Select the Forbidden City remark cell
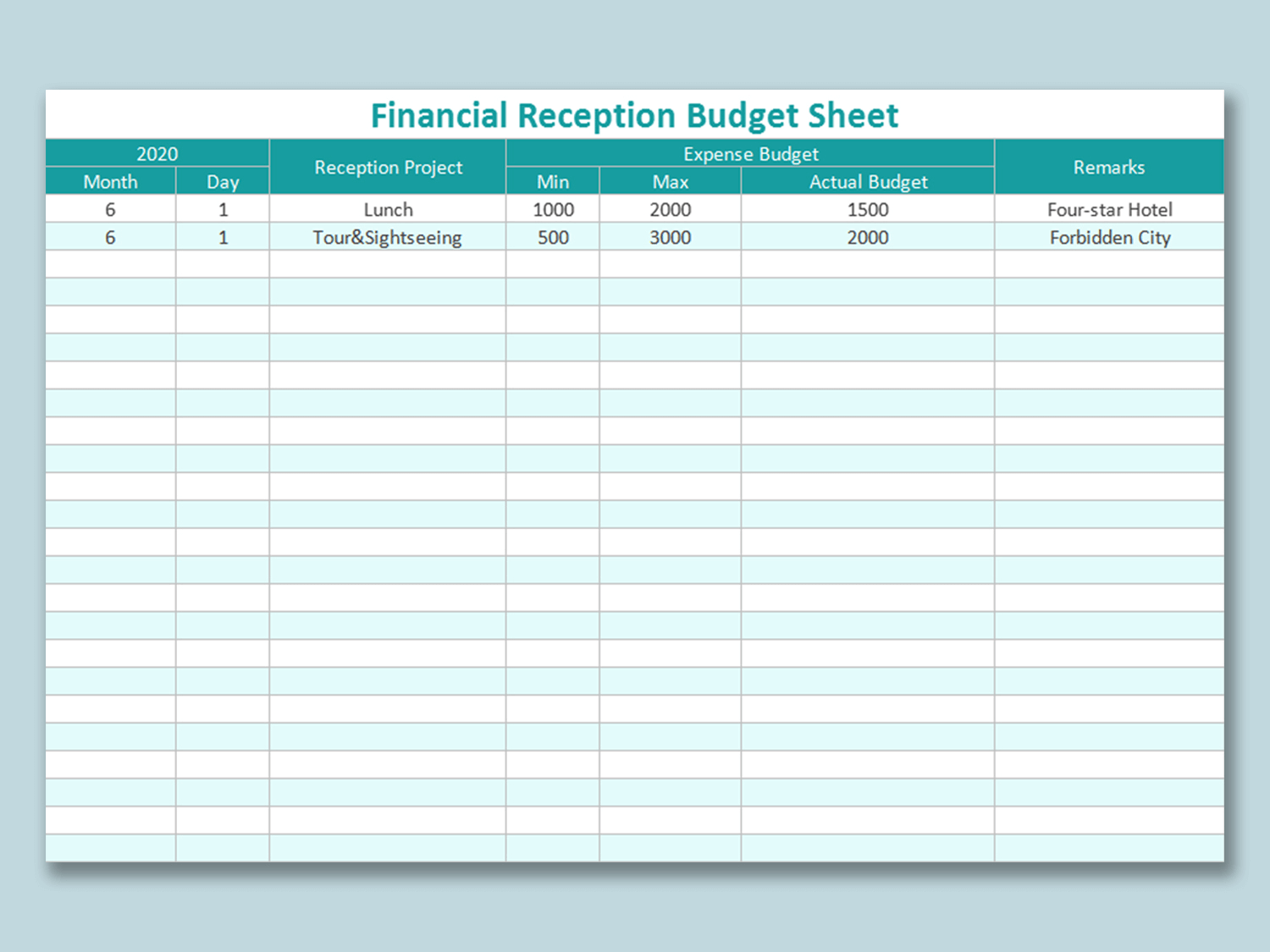 point(1109,238)
